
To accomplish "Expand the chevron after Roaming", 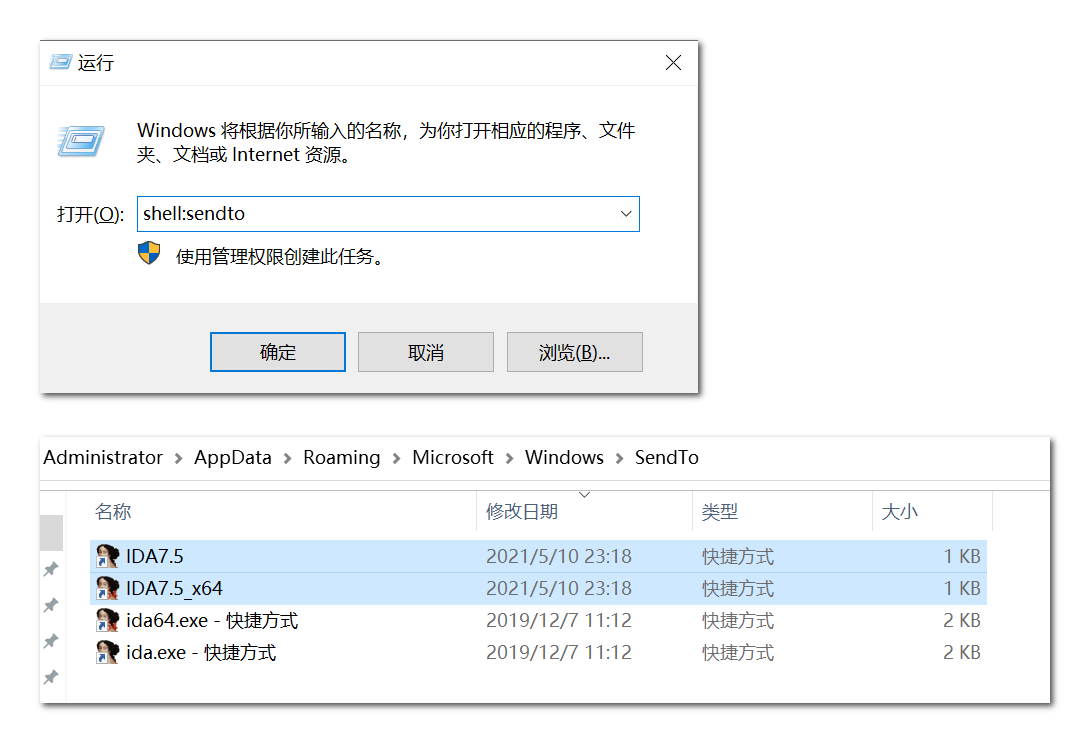I will point(397,458).
